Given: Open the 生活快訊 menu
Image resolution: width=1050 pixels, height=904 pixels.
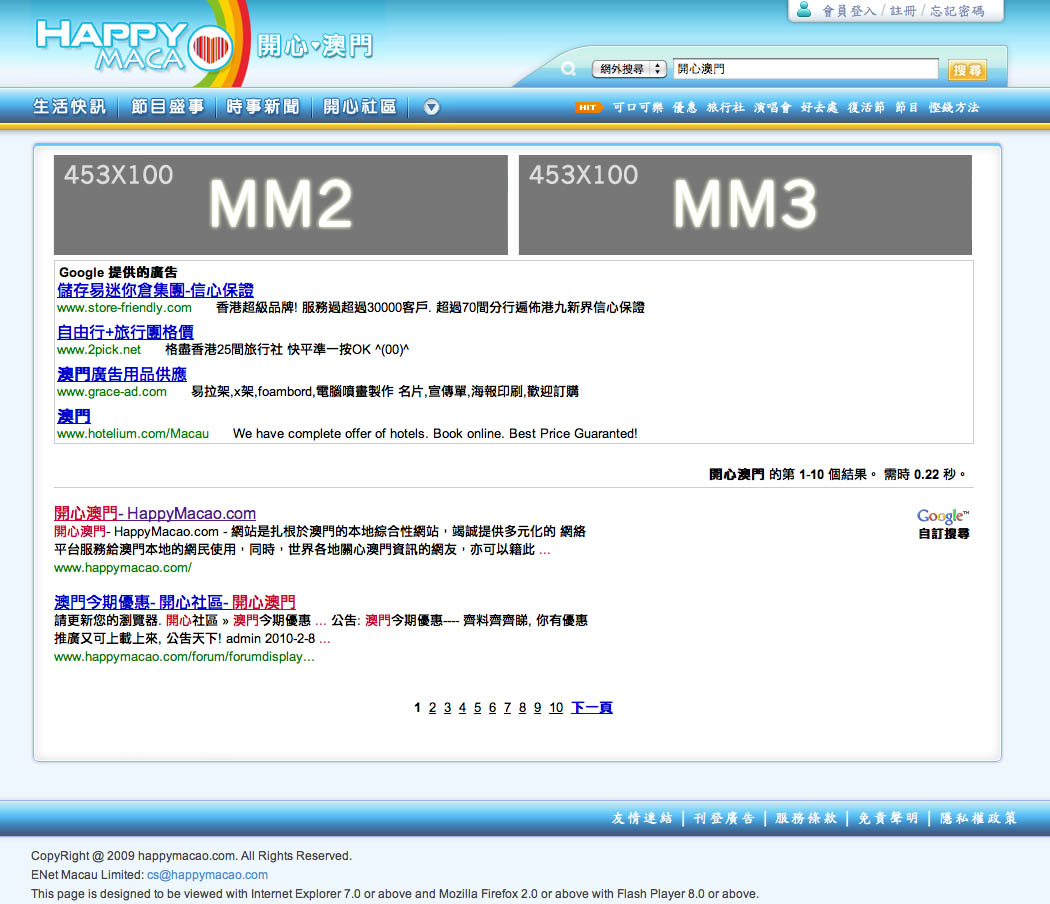Looking at the screenshot, I should (x=69, y=107).
